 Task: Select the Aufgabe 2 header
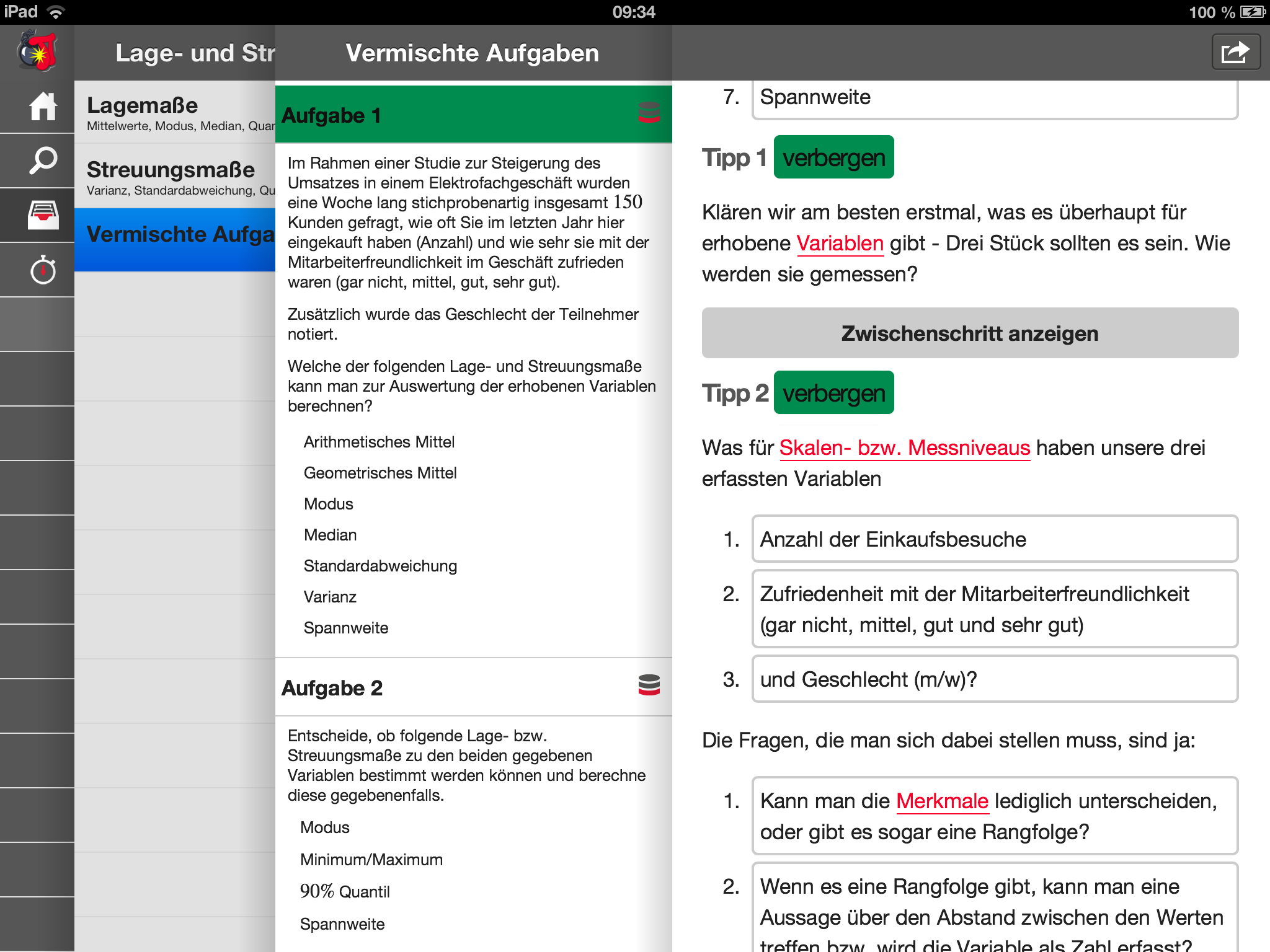474,687
